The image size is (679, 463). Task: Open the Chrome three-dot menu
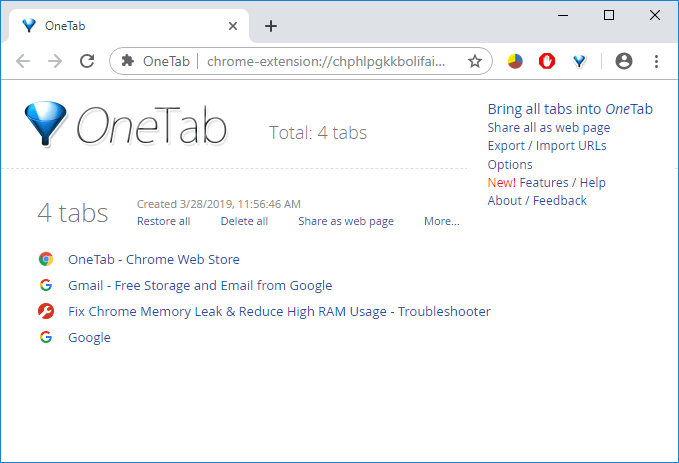tap(656, 61)
